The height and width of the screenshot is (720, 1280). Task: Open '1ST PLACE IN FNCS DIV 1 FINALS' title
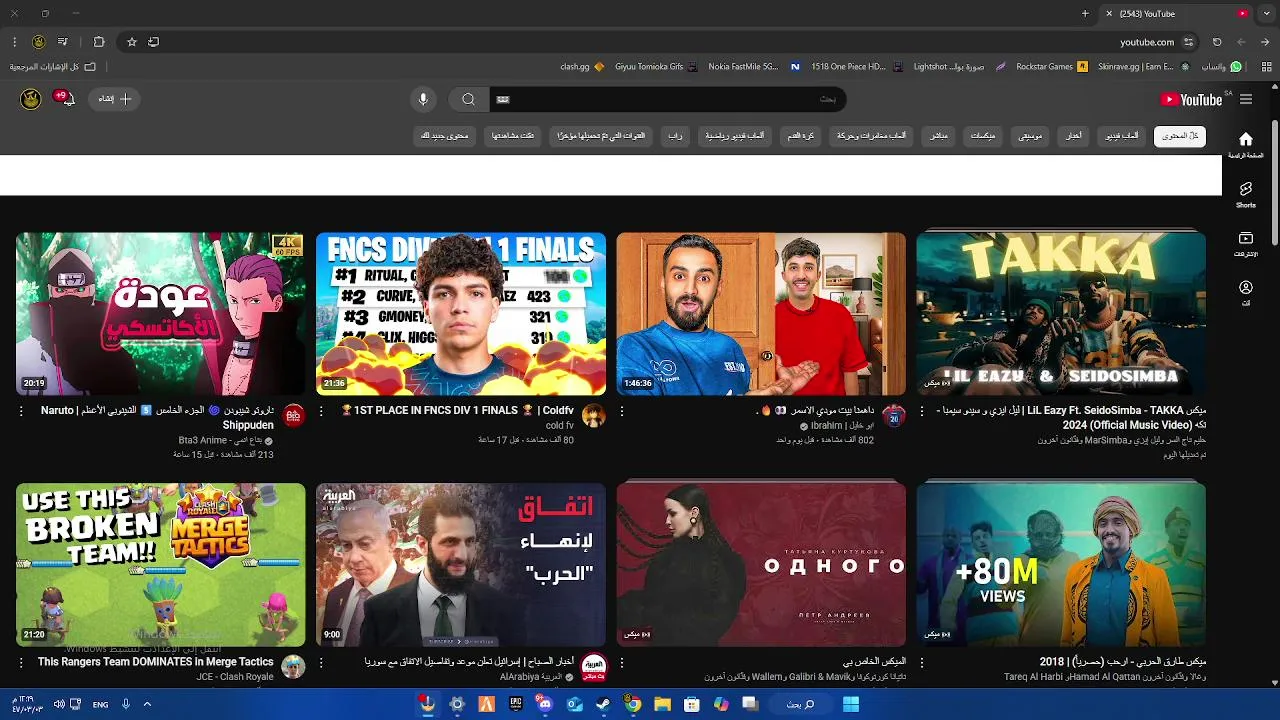[x=457, y=410]
